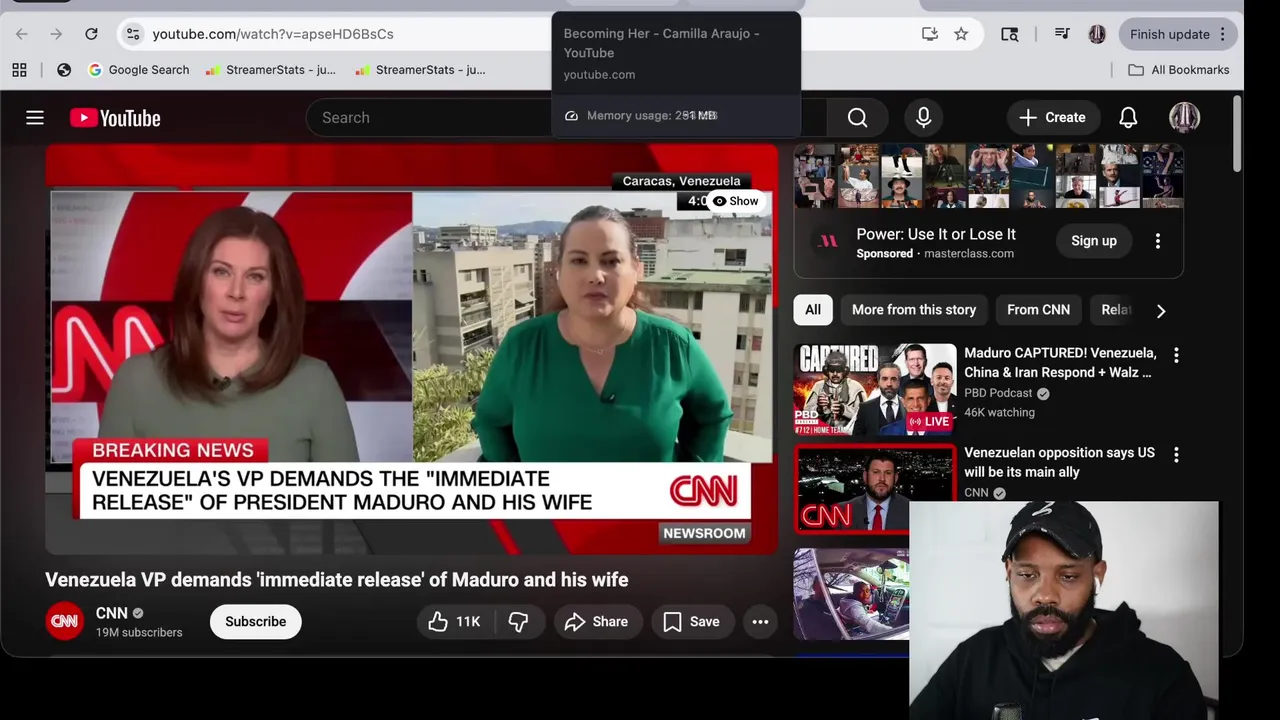Open MasterClass ad options three-dot menu
This screenshot has height=720, width=1280.
[x=1158, y=241]
